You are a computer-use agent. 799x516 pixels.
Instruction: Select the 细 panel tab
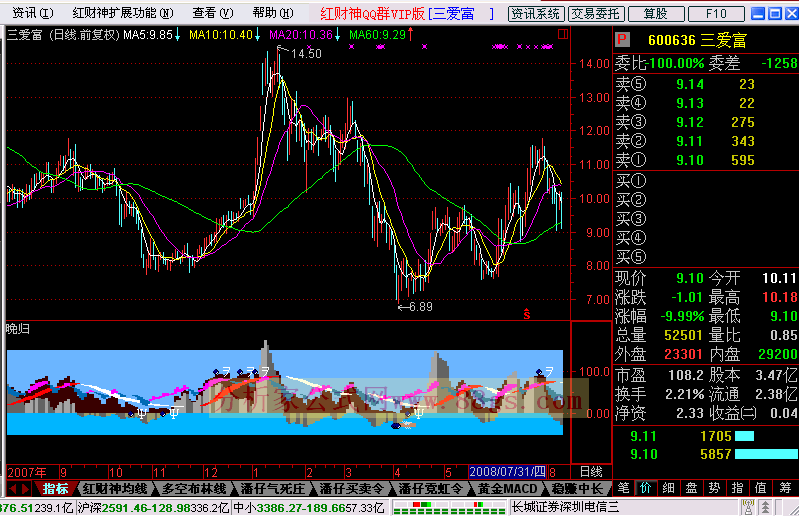click(x=669, y=488)
